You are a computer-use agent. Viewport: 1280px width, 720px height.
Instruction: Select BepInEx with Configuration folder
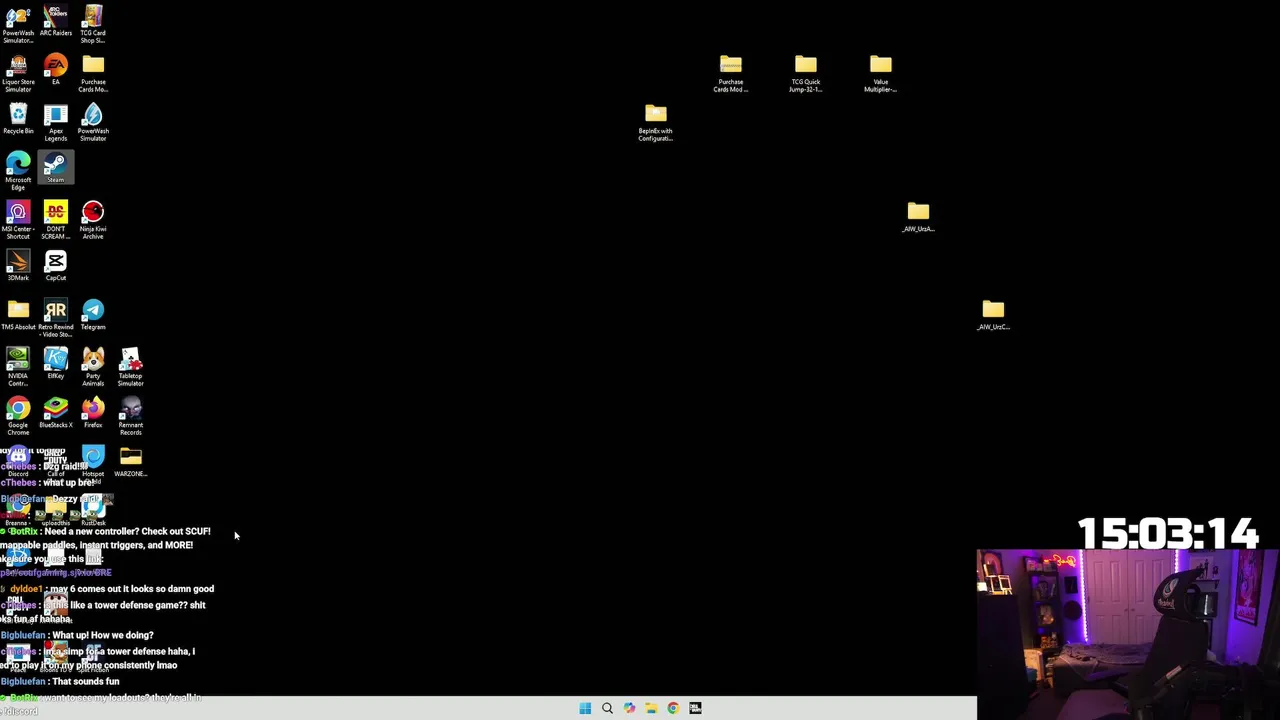pyautogui.click(x=656, y=122)
